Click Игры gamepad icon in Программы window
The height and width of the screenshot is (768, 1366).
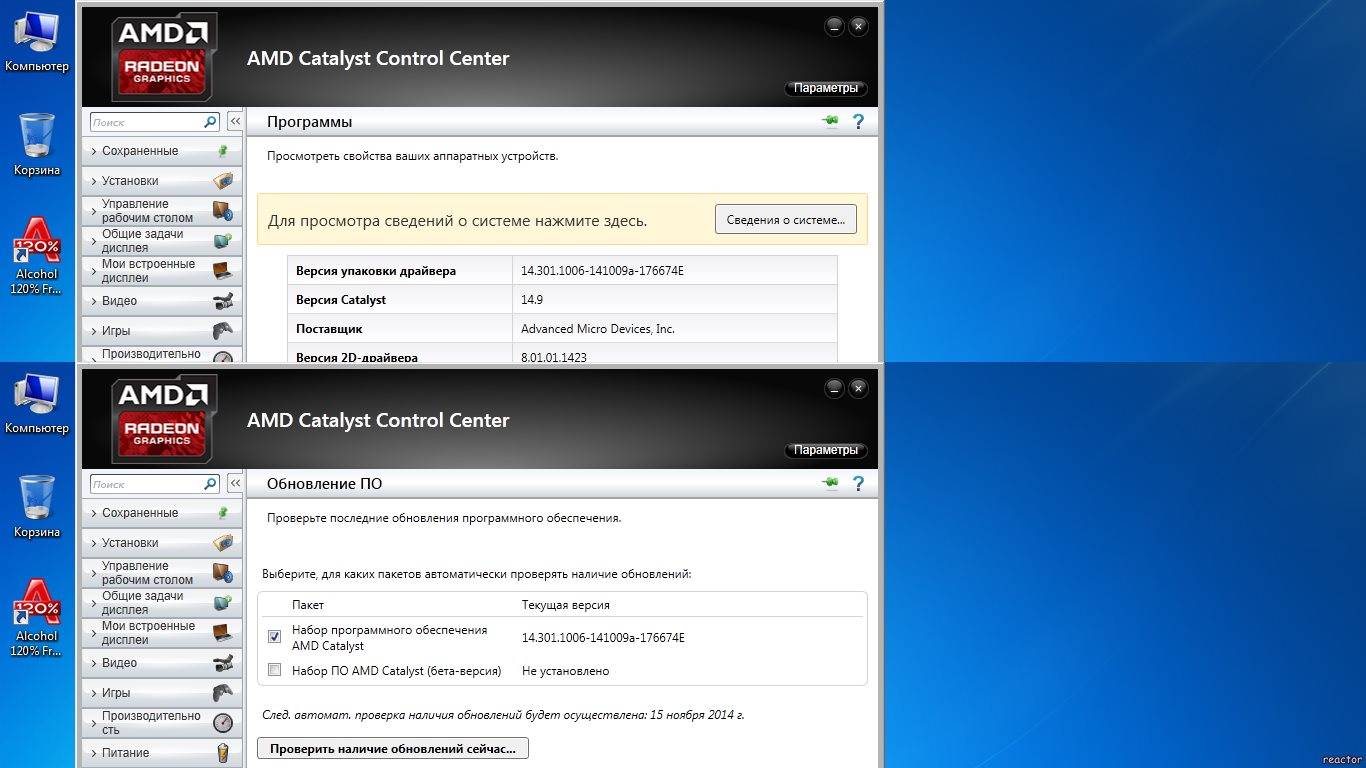click(x=223, y=331)
